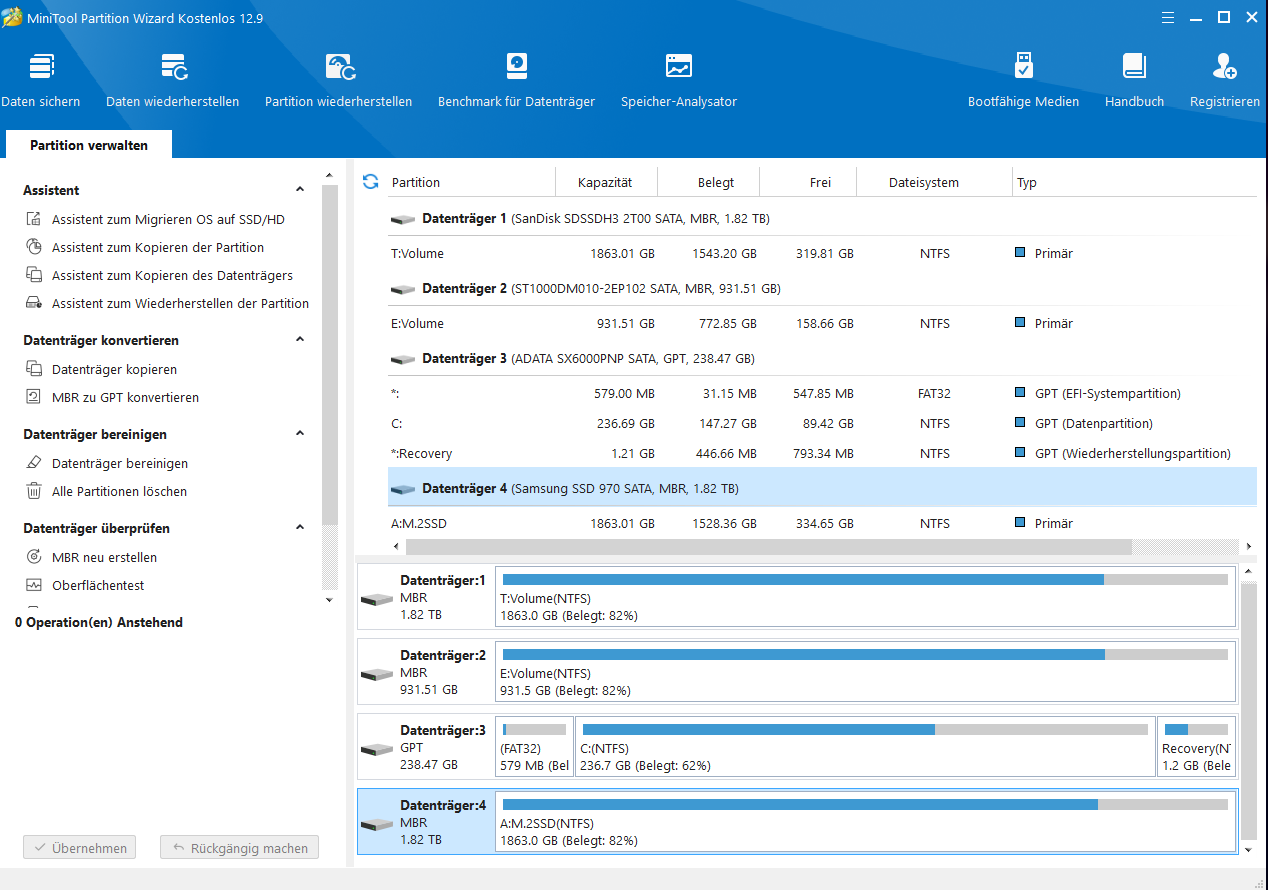
Task: Select the C:(NTFS) block in disk map
Action: [x=865, y=746]
